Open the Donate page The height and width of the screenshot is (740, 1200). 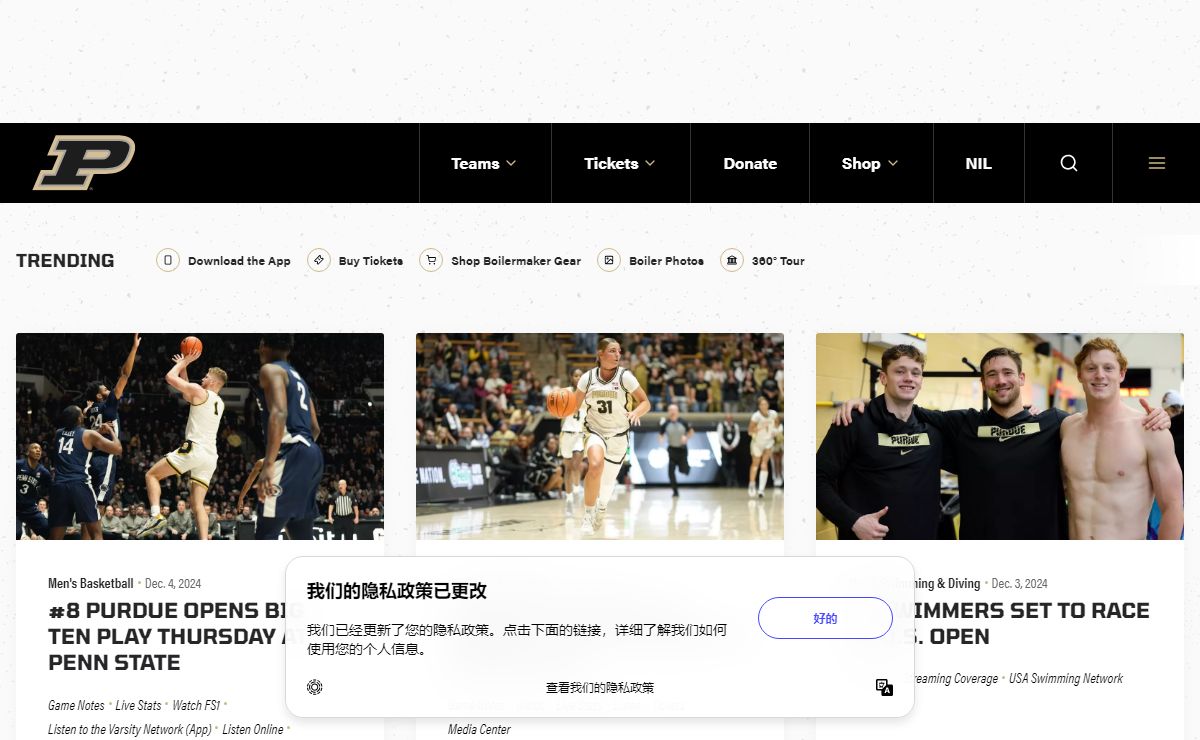click(750, 163)
